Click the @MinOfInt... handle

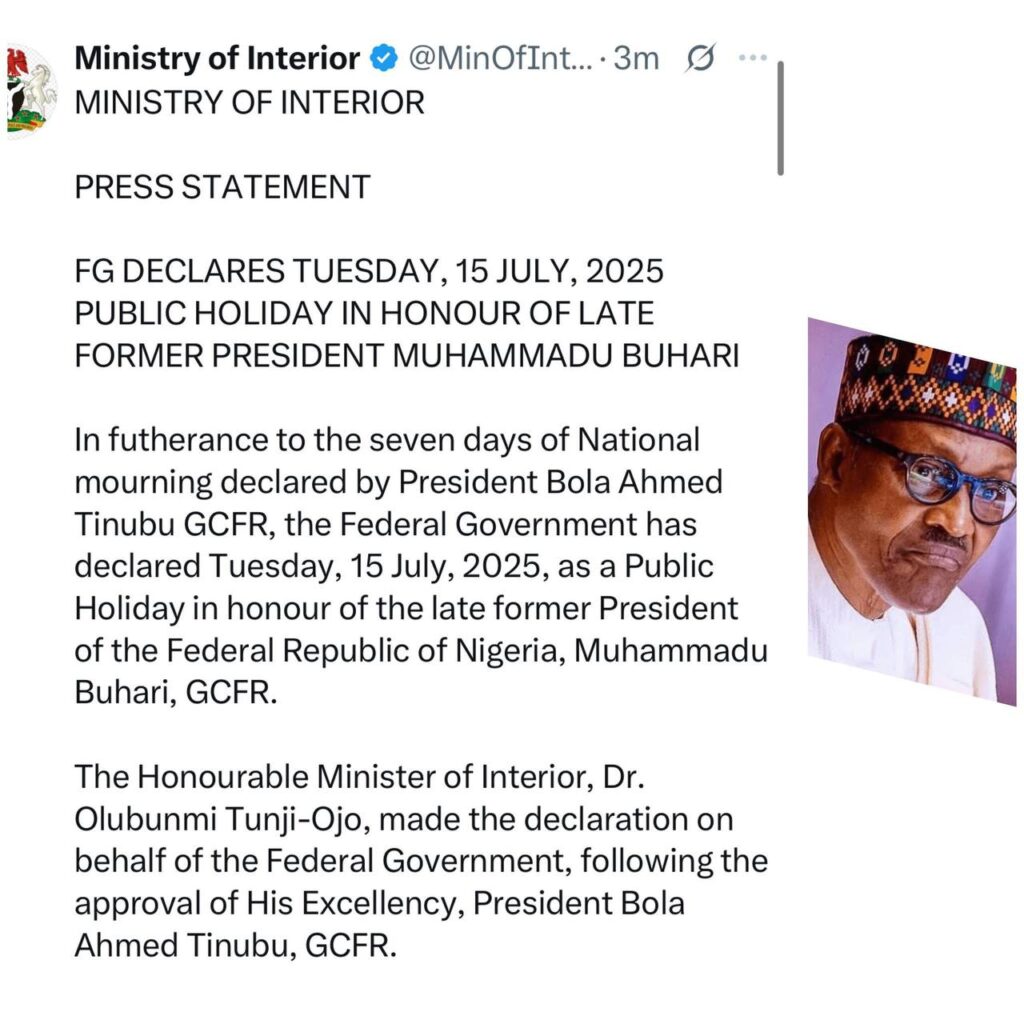click(500, 59)
